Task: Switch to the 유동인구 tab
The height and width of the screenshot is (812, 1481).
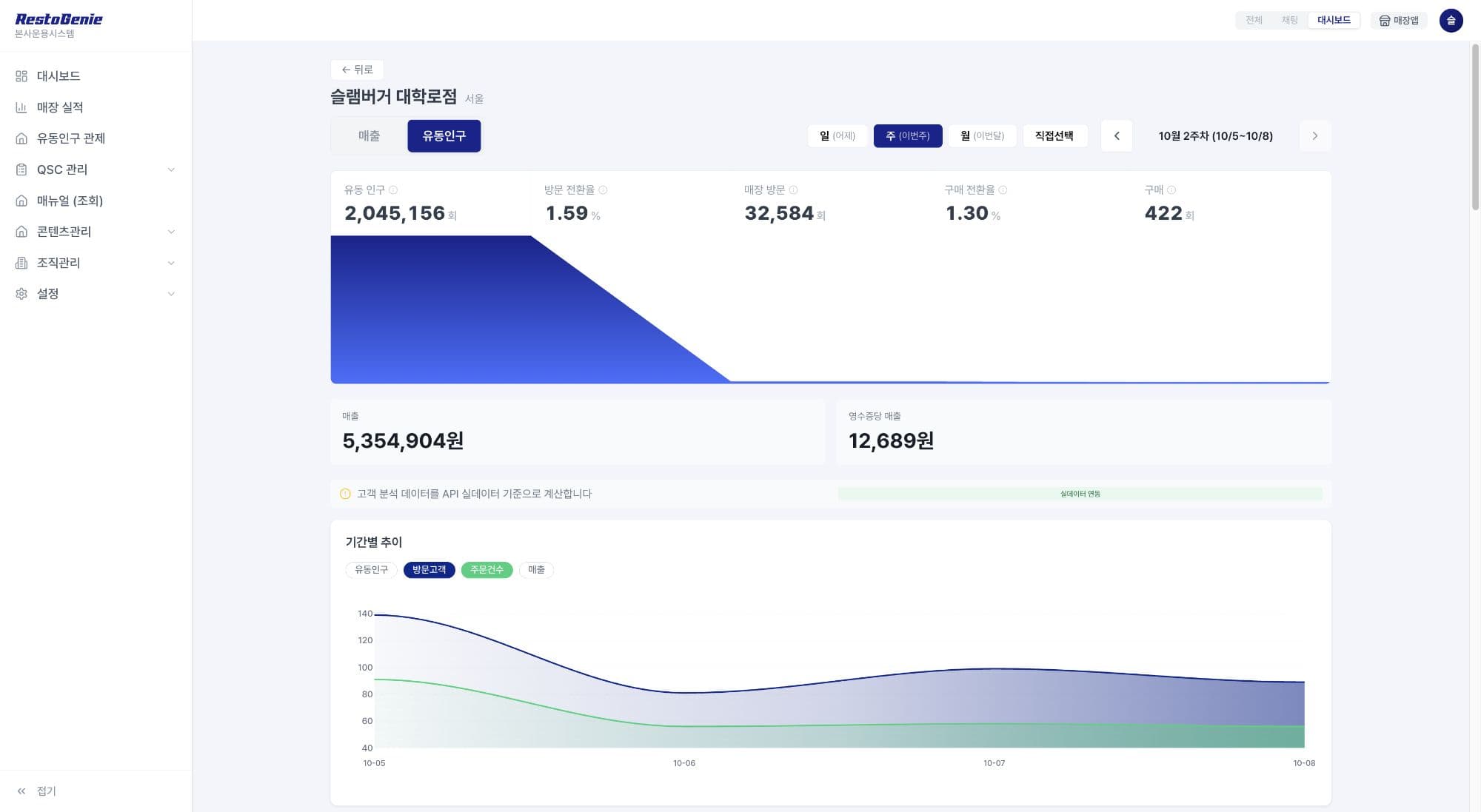Action: click(444, 136)
